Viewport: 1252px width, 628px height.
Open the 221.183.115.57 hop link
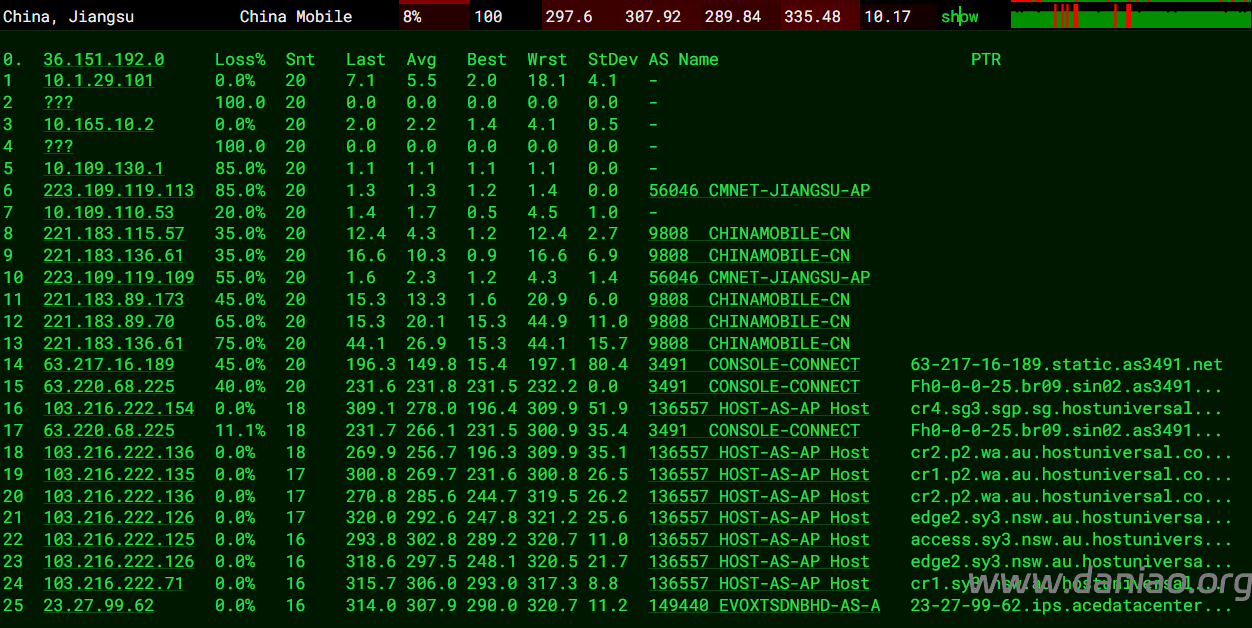113,234
